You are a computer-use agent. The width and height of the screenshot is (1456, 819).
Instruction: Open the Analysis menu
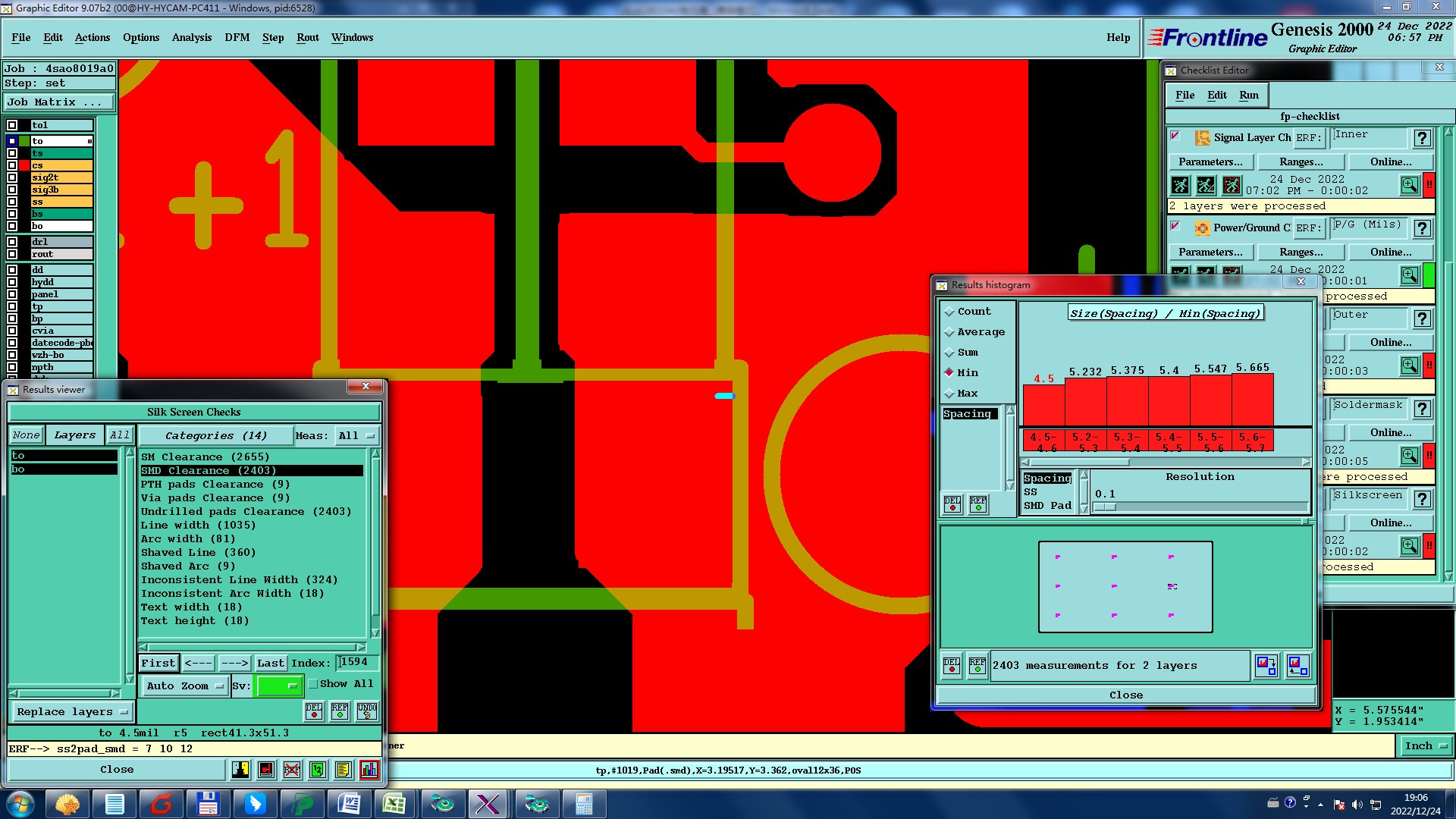tap(191, 37)
